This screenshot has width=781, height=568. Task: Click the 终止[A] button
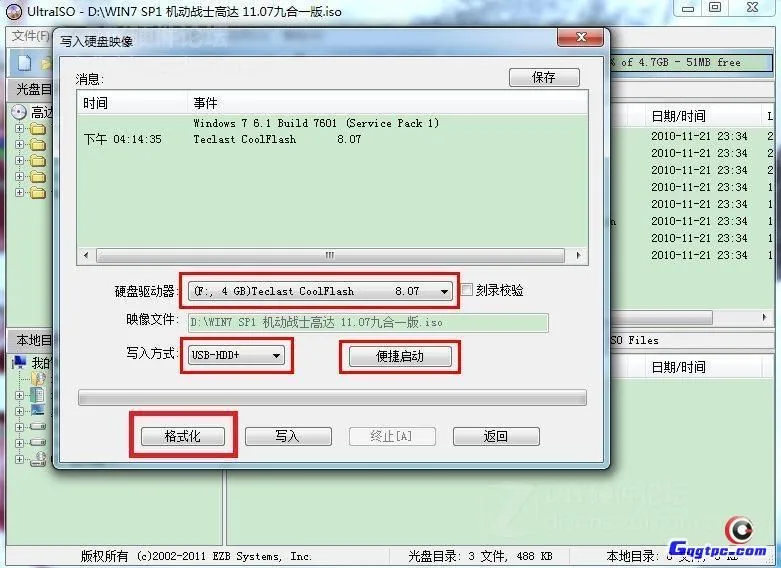pos(392,436)
